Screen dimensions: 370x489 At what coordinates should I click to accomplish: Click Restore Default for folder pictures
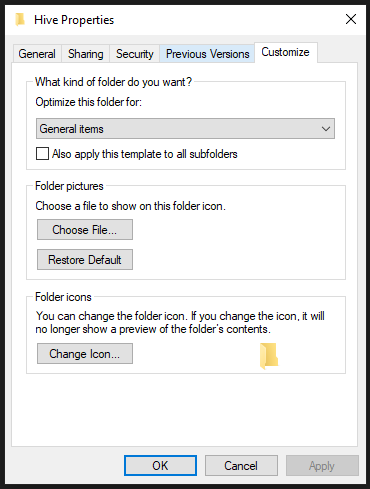pos(85,260)
